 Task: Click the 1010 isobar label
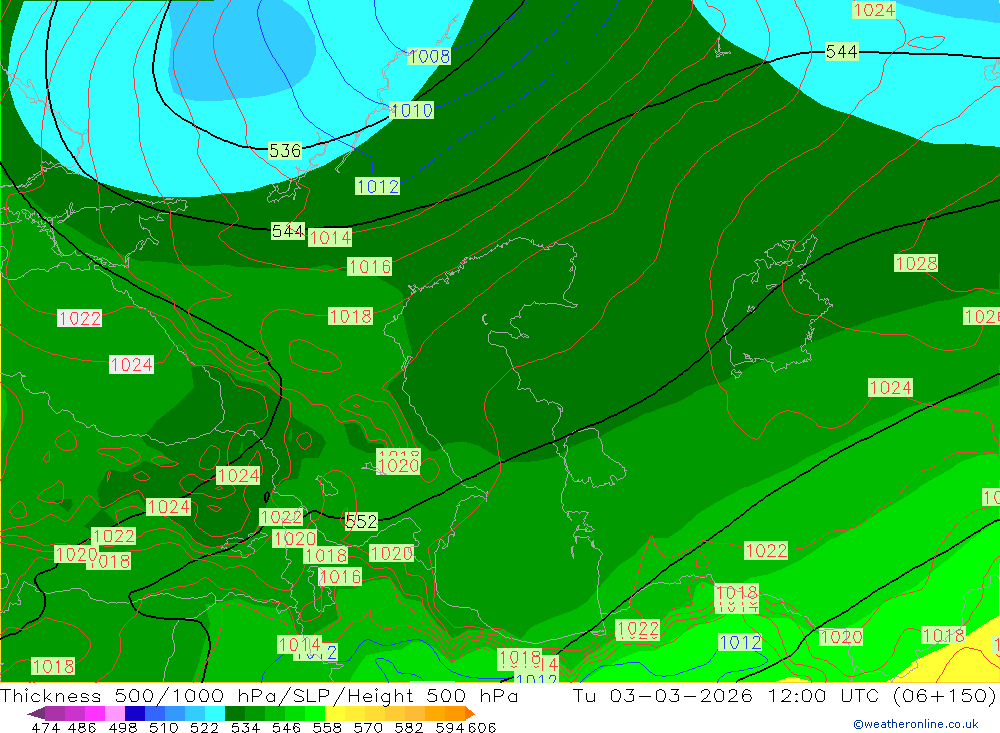[x=412, y=110]
